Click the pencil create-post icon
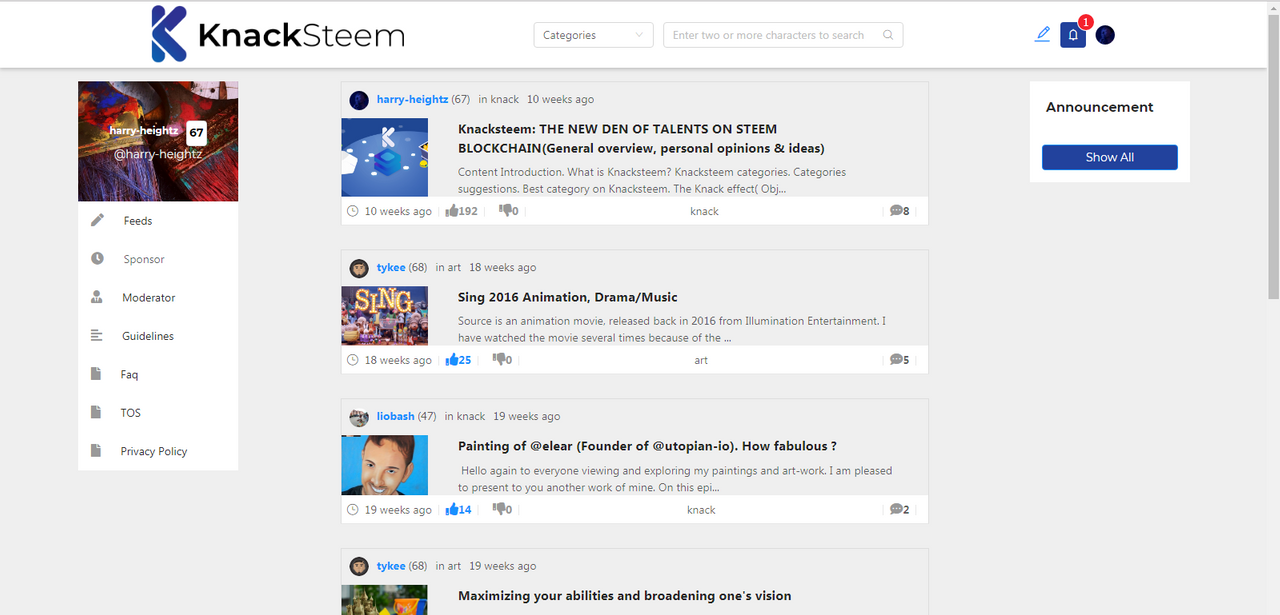1280x615 pixels. [1043, 34]
